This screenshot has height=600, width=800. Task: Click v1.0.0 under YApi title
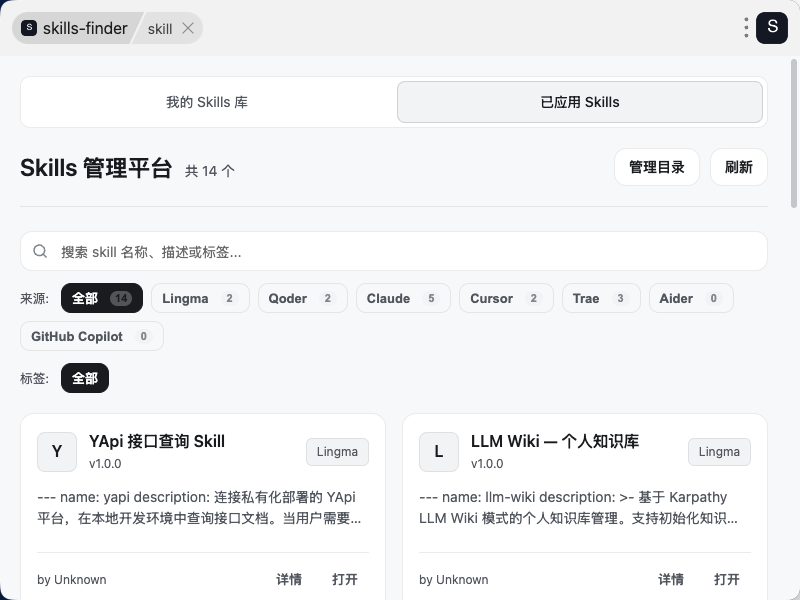tap(105, 464)
